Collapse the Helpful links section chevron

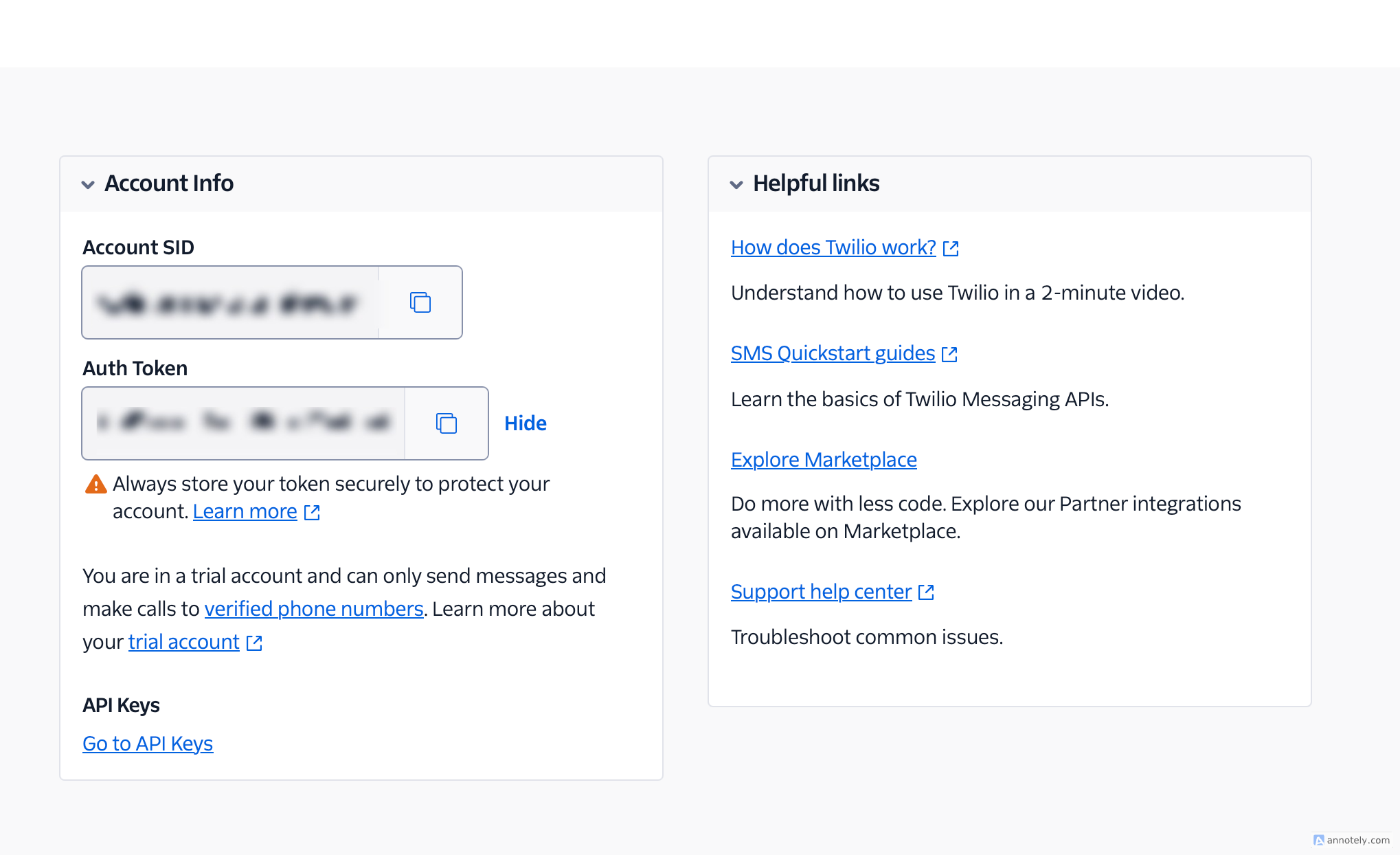[x=736, y=184]
